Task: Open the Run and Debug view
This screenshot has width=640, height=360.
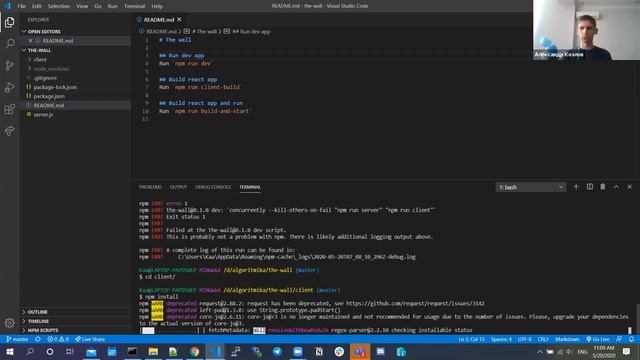Action: point(9,87)
